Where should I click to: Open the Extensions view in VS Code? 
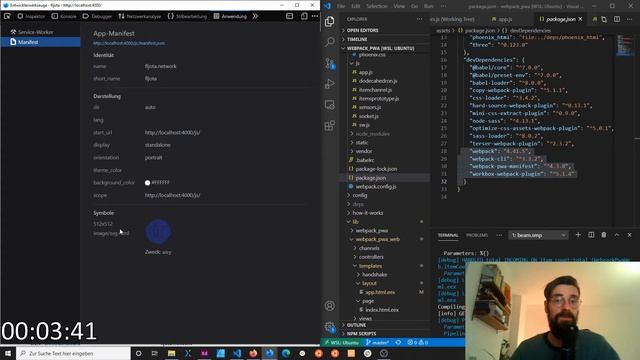[330, 125]
